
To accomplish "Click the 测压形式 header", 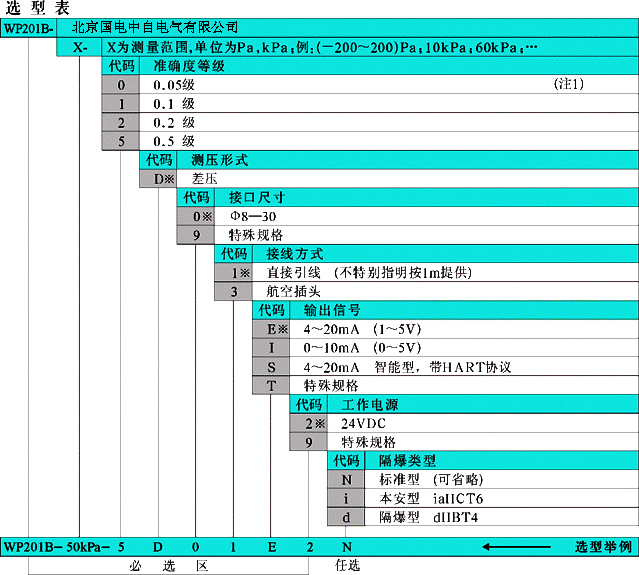I will (x=220, y=160).
